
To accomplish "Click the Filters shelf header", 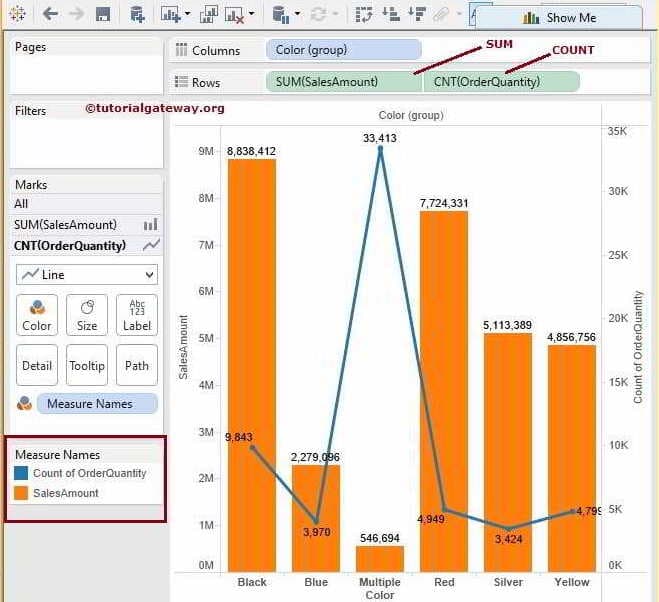I will (30, 111).
